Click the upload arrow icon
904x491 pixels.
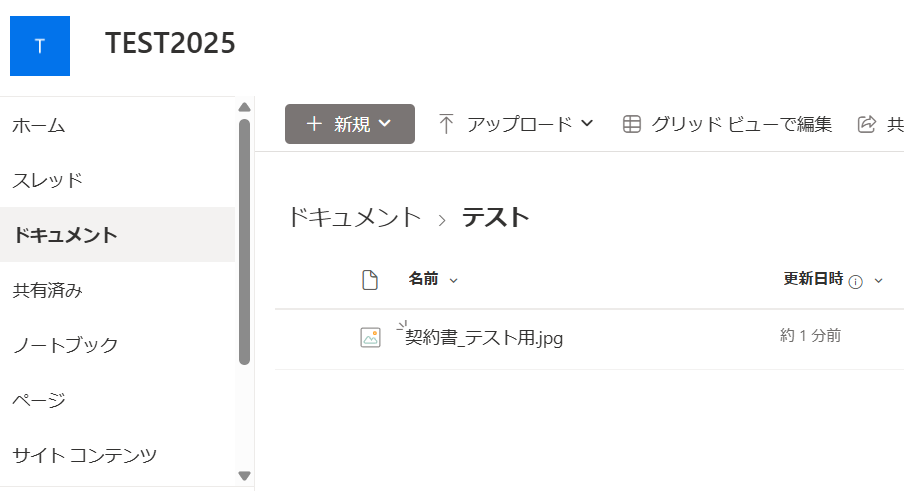446,124
